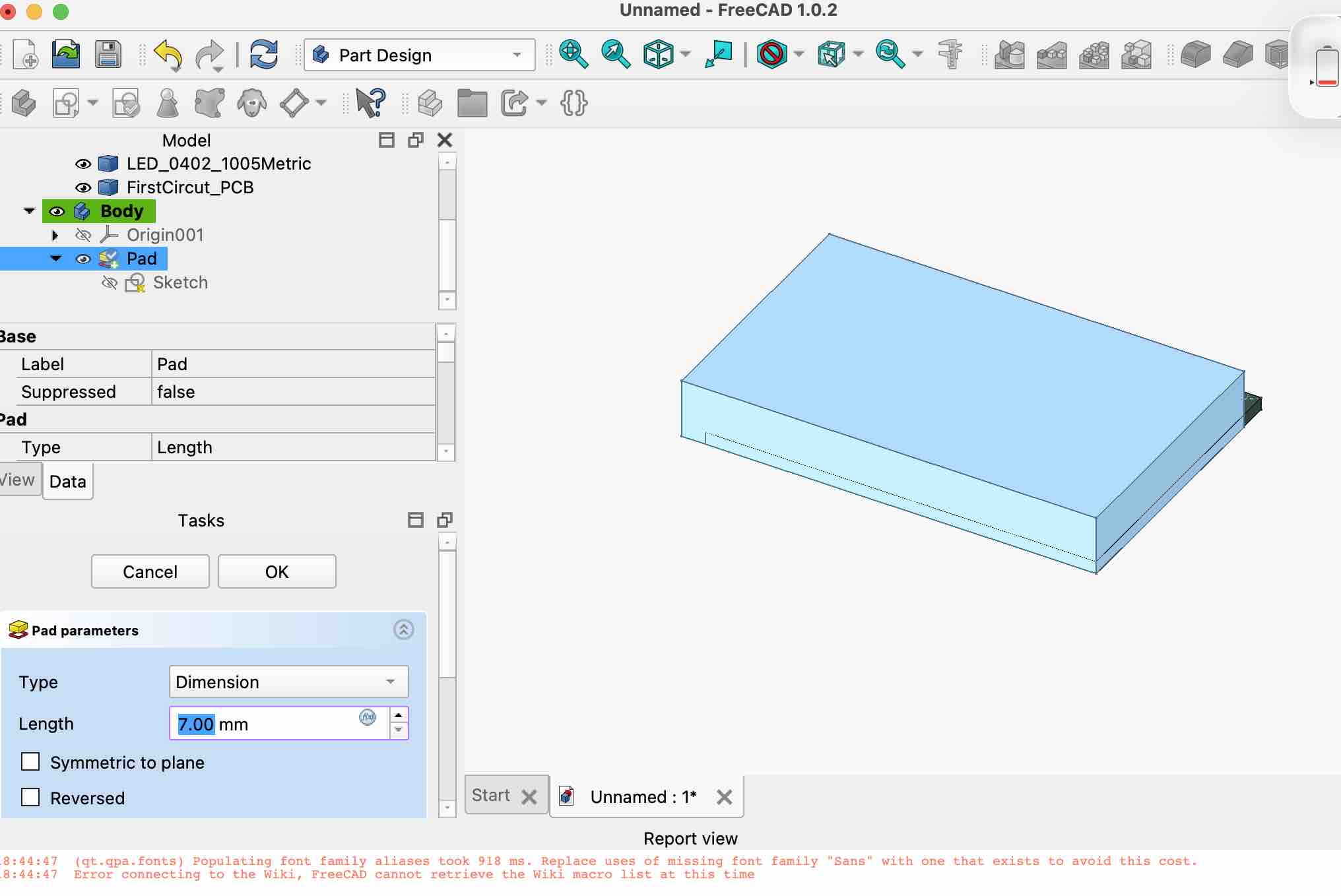Switch to the Start tab
Viewport: 1341px width, 896px height.
[491, 796]
